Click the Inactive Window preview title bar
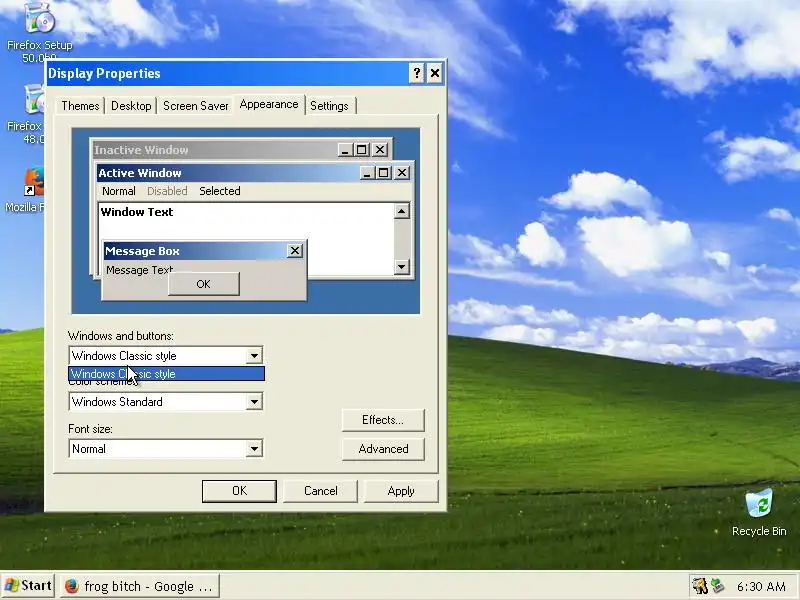Image resolution: width=800 pixels, height=600 pixels. coord(214,149)
